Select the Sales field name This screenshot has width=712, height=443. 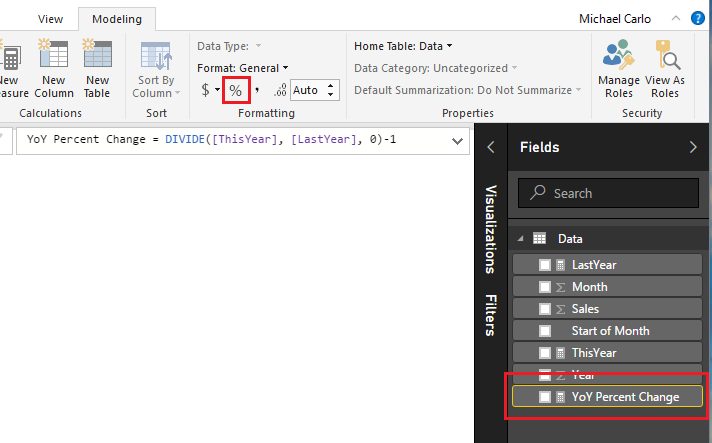585,309
